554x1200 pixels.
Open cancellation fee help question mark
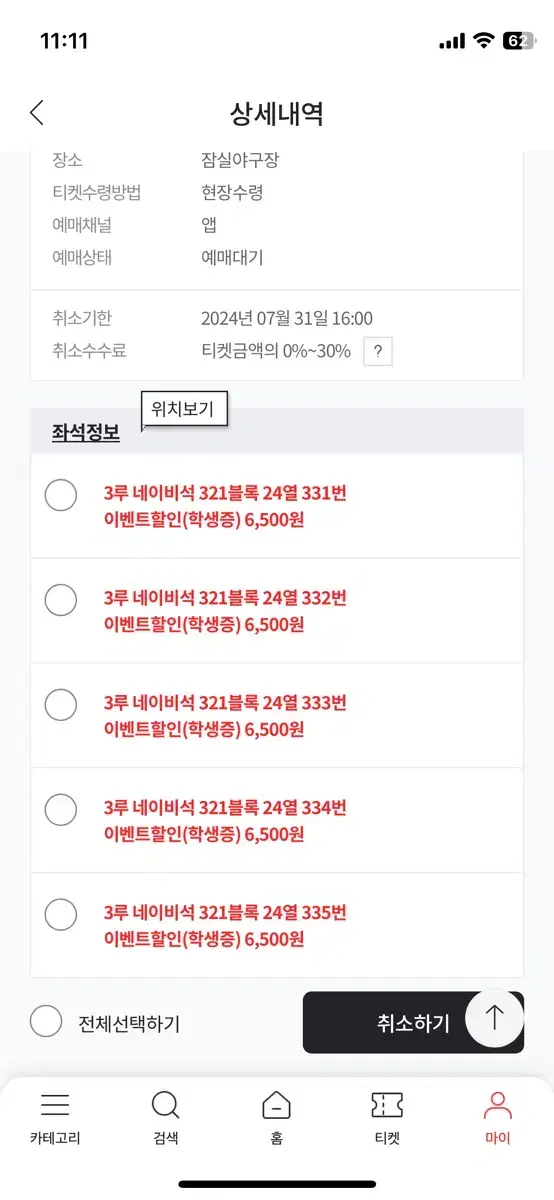tap(377, 351)
